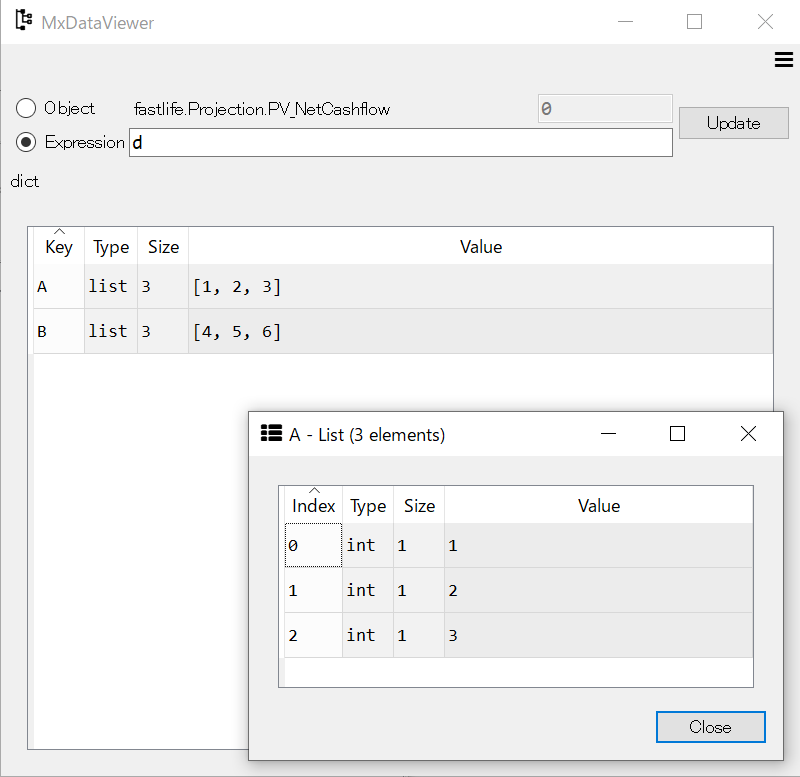This screenshot has width=800, height=777.
Task: Click the Value column header in dict table
Action: 480,247
